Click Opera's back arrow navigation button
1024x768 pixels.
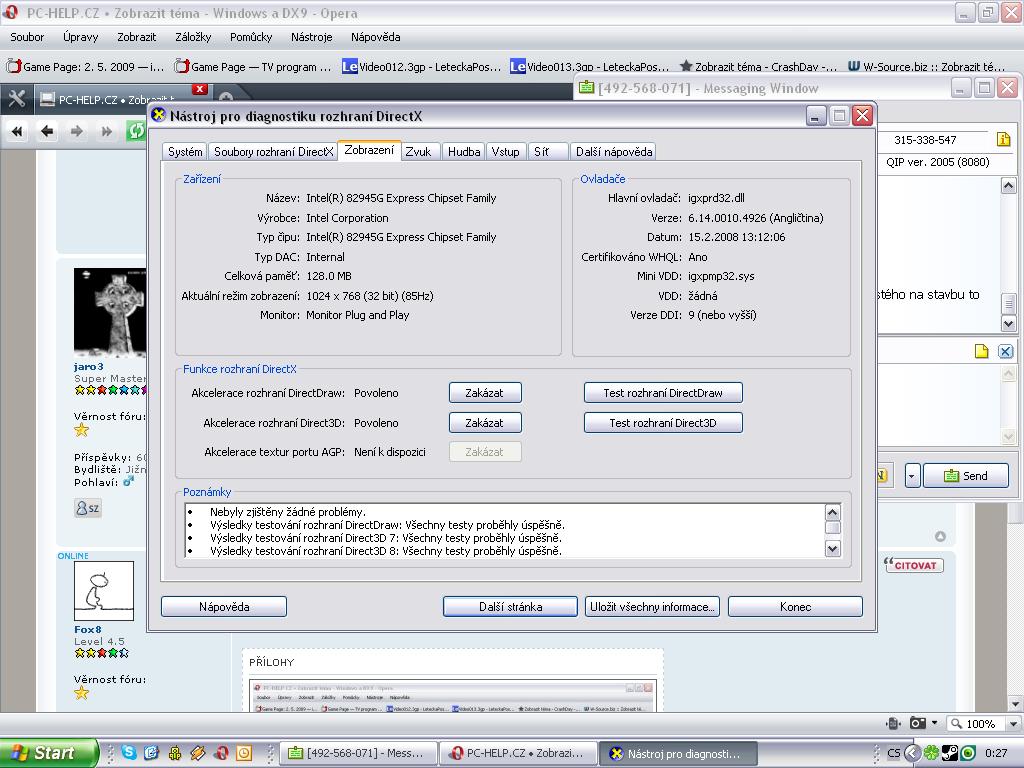(x=47, y=131)
